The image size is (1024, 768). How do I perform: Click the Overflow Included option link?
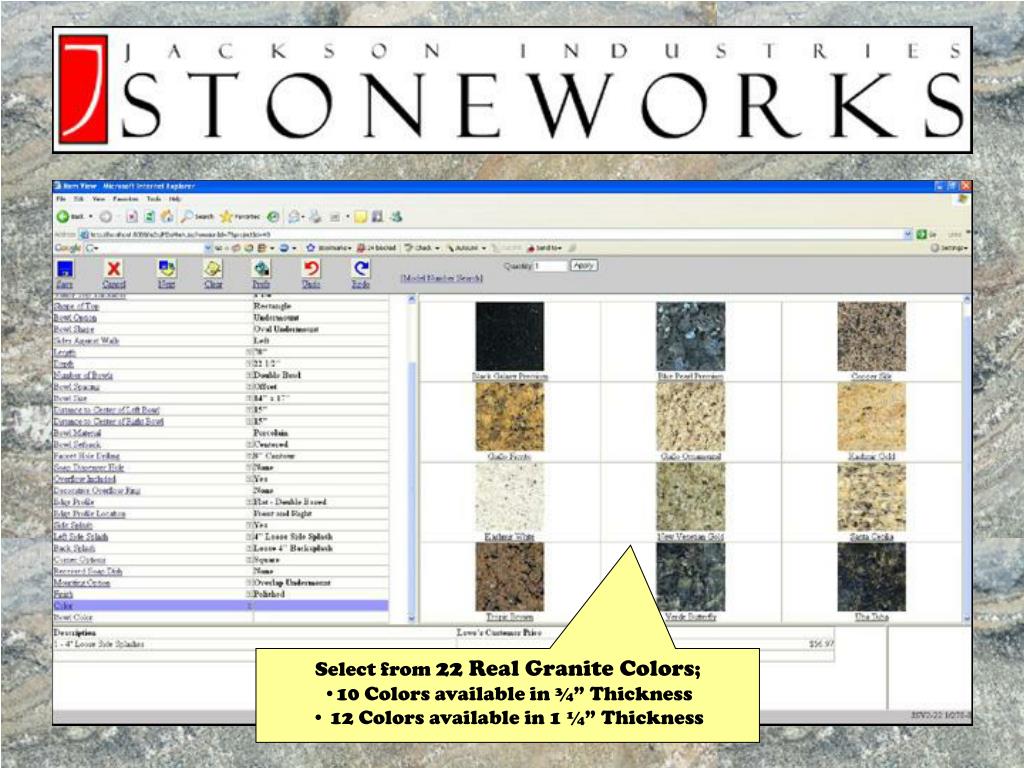click(x=84, y=479)
